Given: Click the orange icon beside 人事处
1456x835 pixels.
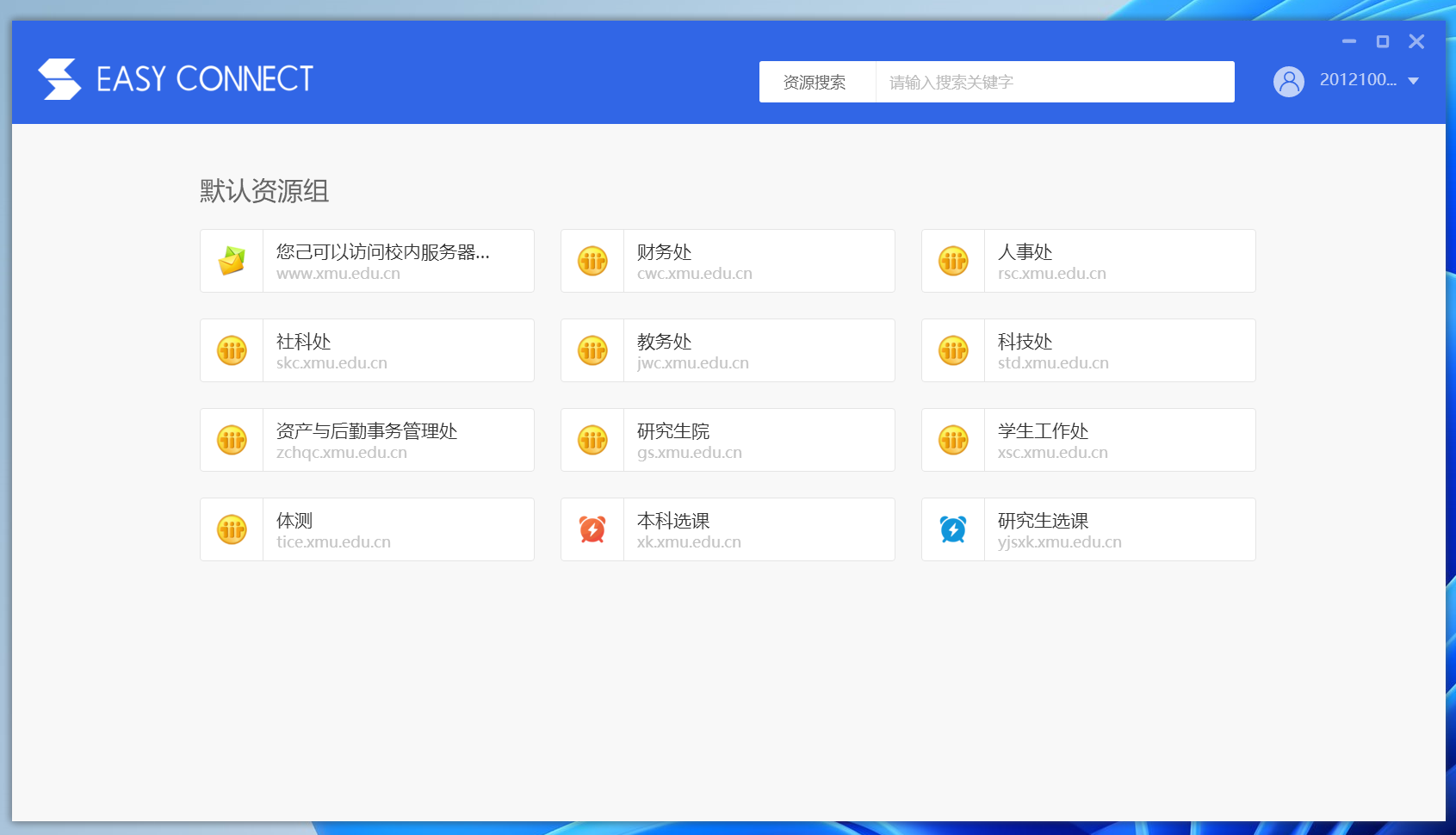Looking at the screenshot, I should click(x=953, y=261).
